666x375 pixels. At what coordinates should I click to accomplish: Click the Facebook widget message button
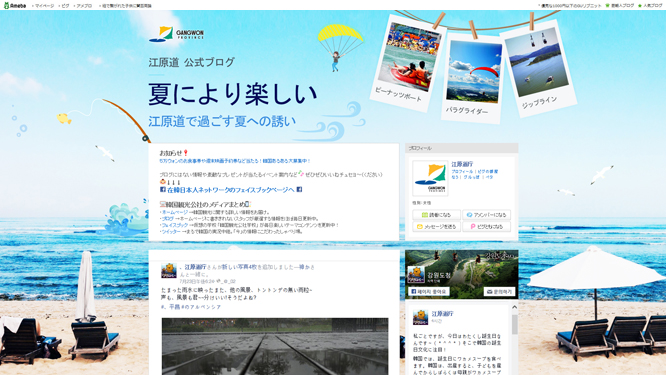click(499, 292)
